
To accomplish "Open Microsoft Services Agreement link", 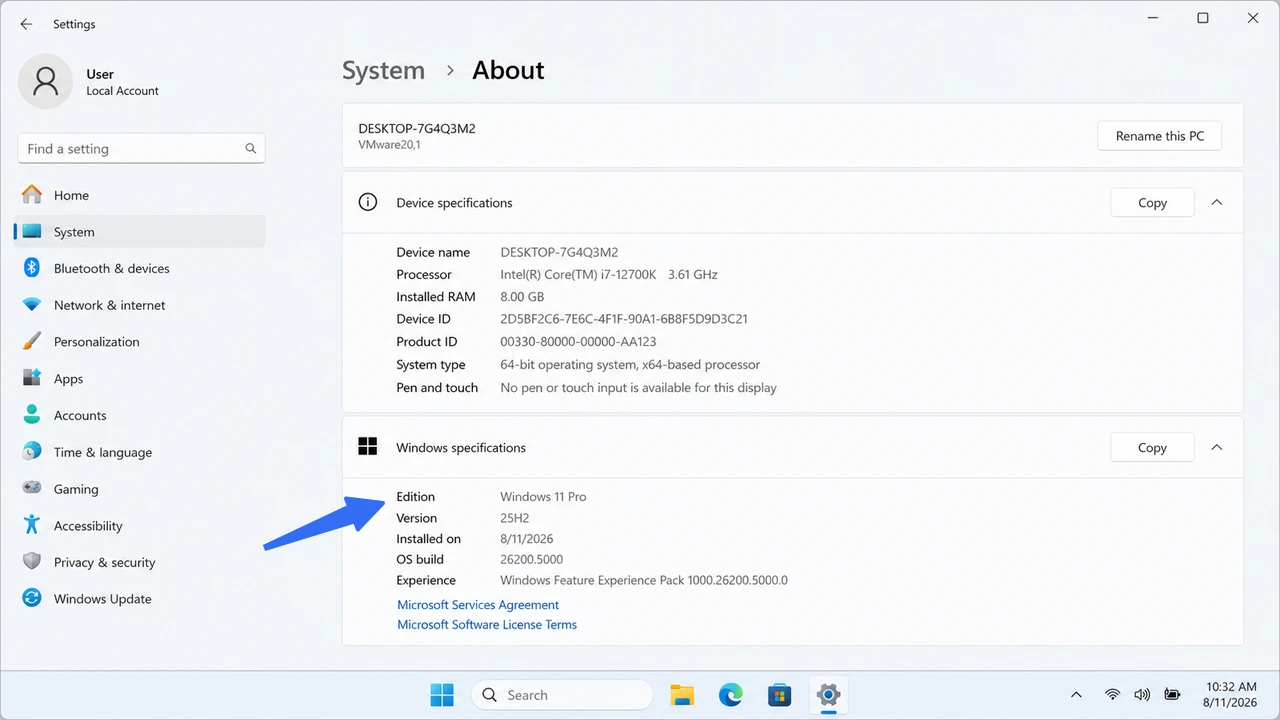I will pos(478,605).
